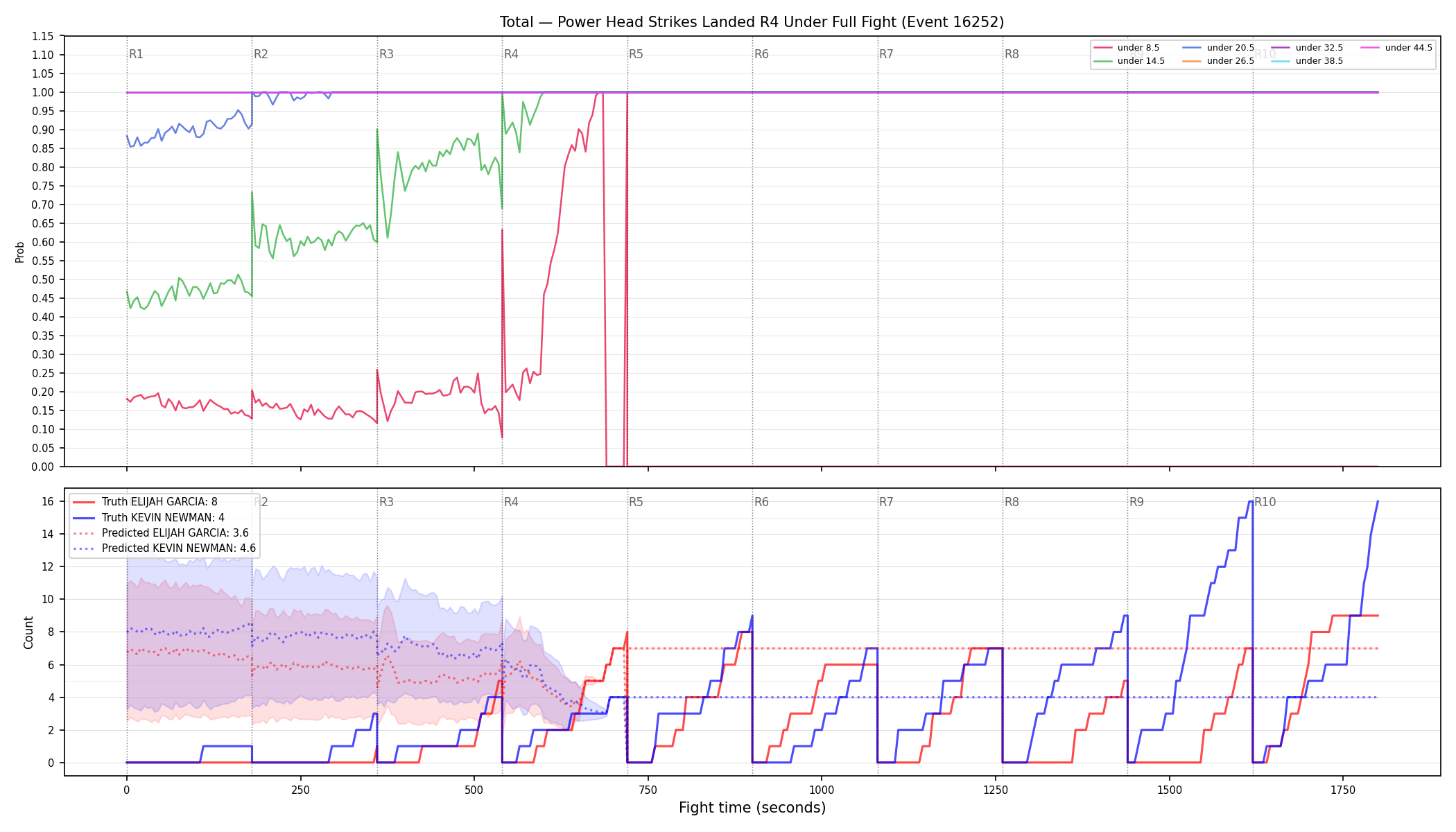
Task: Click the 'Fight time (seconds)' axis label
Action: click(x=752, y=808)
